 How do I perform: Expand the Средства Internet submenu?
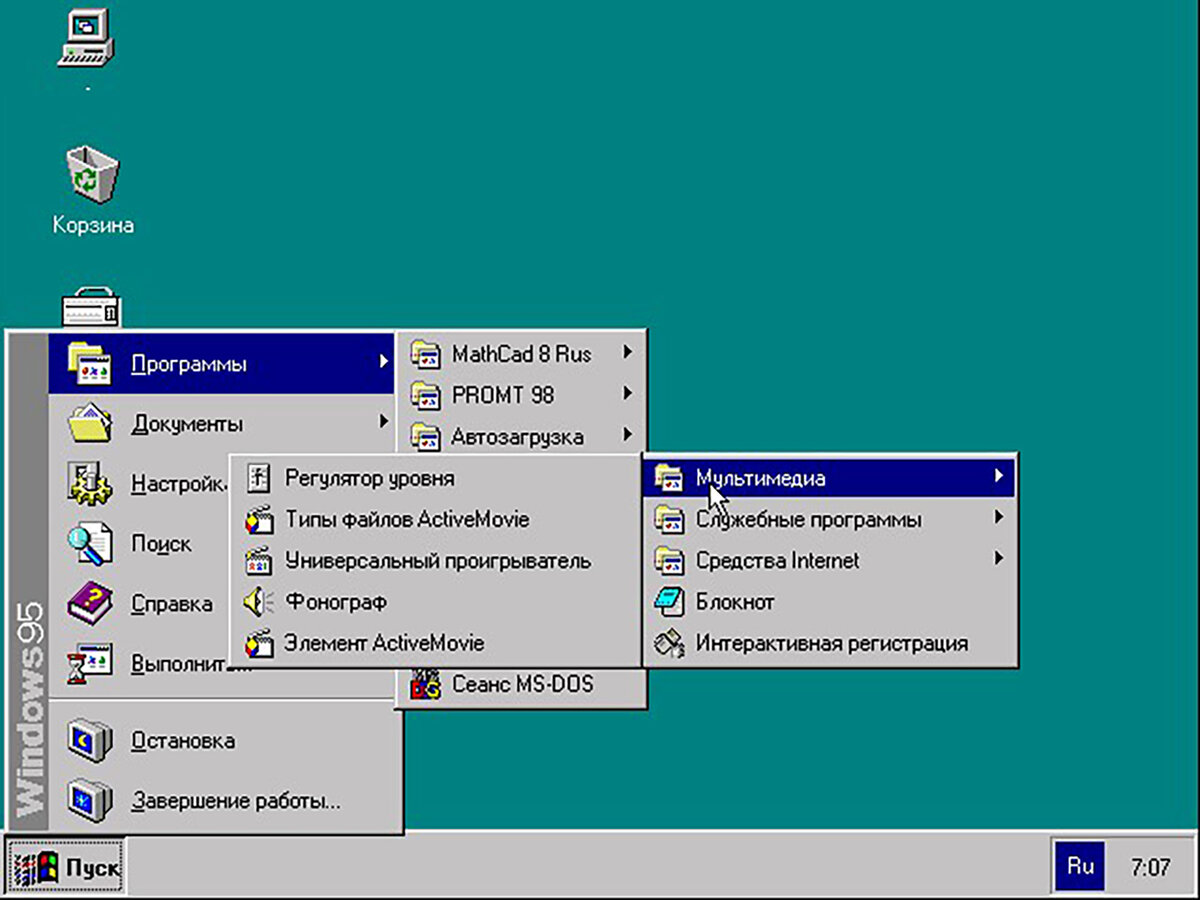1000,560
